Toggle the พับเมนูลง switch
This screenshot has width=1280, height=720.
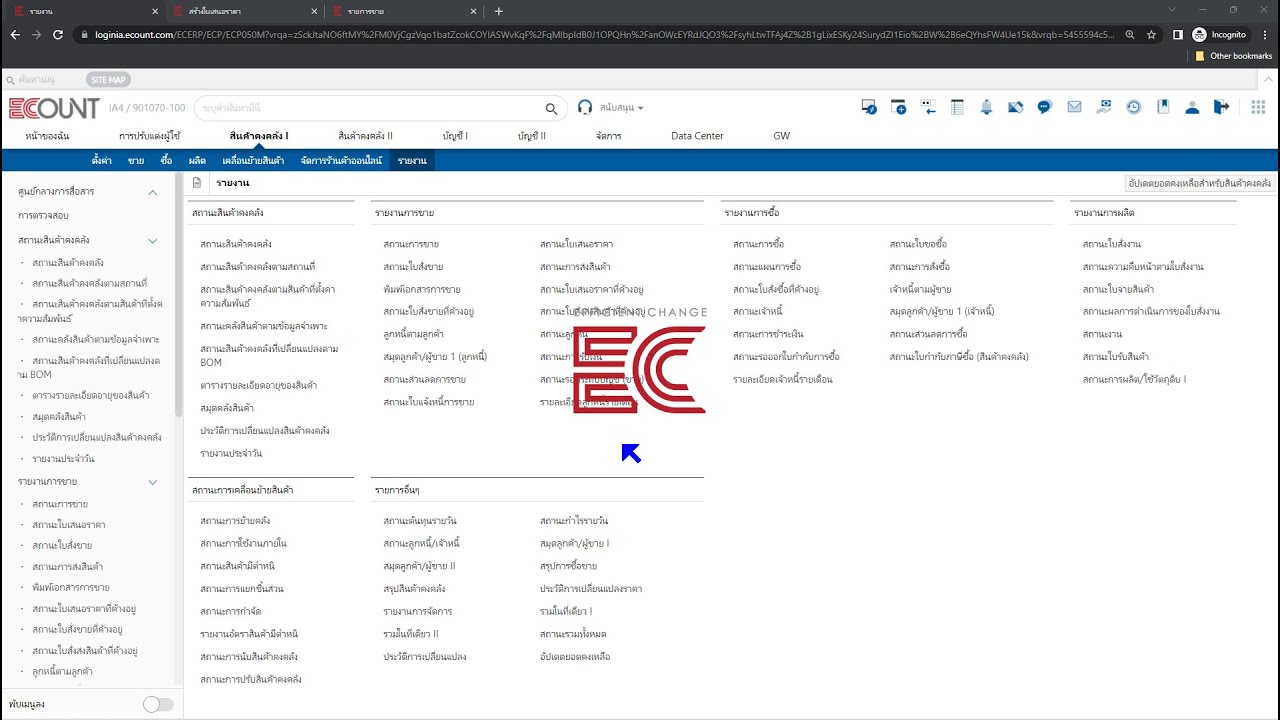[x=158, y=704]
